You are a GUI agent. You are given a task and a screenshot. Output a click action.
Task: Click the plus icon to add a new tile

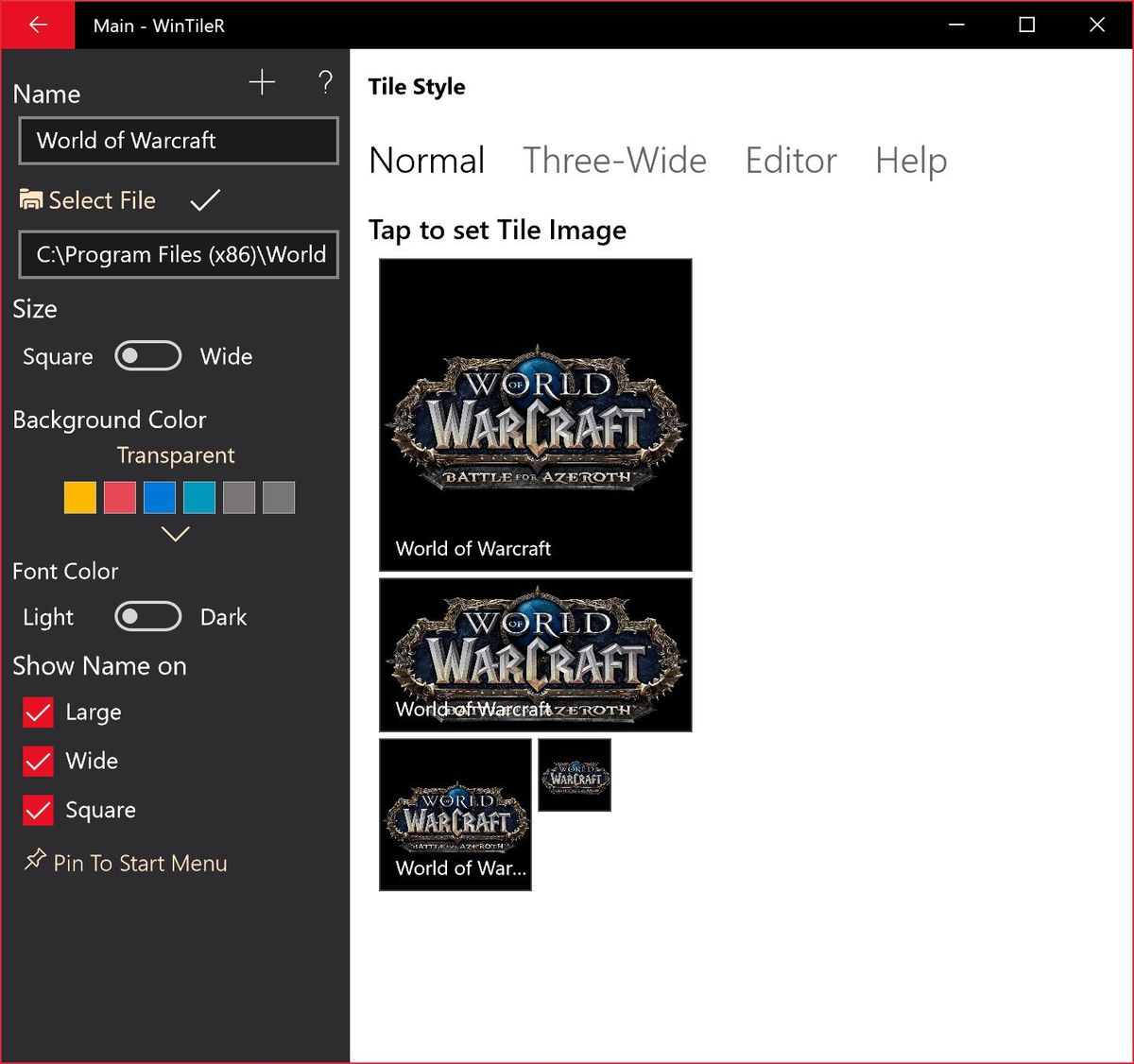click(262, 83)
